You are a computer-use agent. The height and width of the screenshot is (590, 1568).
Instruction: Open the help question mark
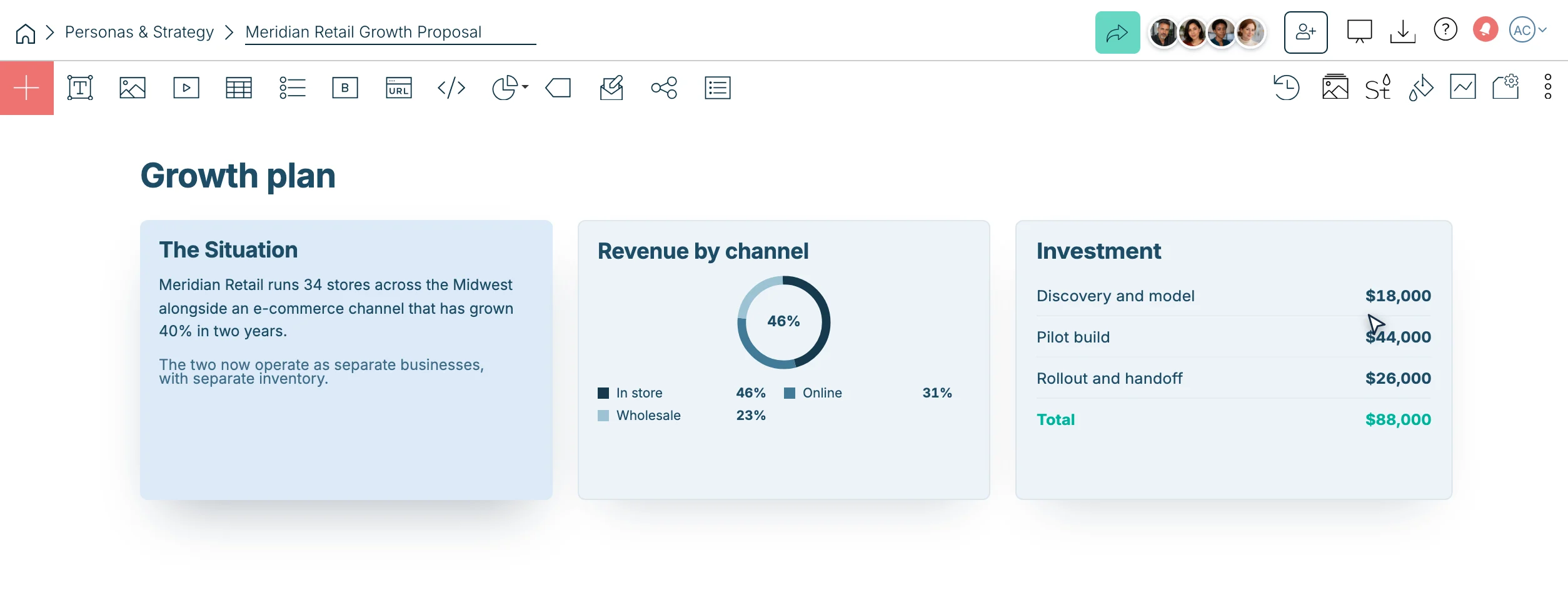click(1445, 29)
